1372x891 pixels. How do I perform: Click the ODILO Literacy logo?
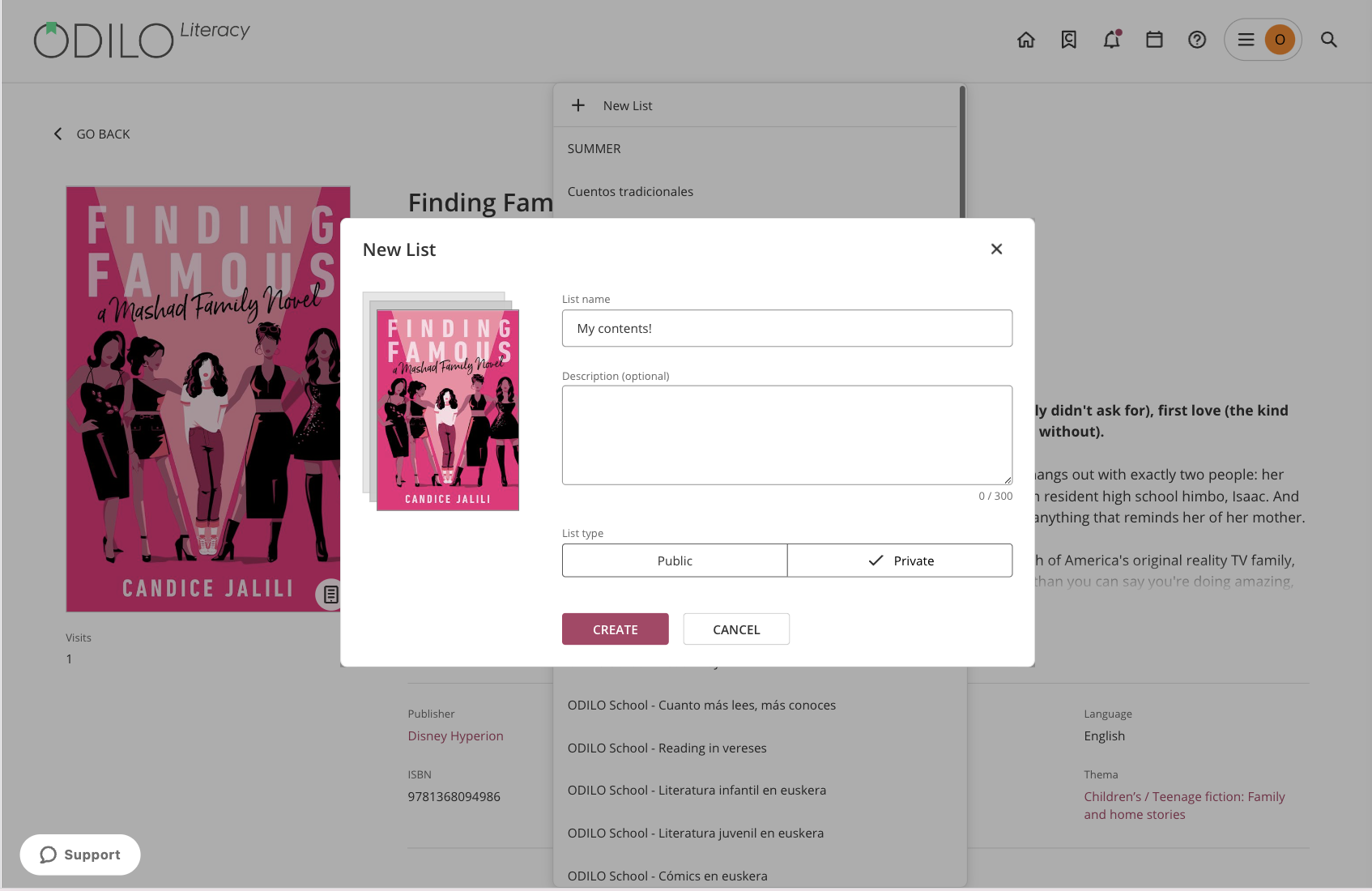point(142,40)
